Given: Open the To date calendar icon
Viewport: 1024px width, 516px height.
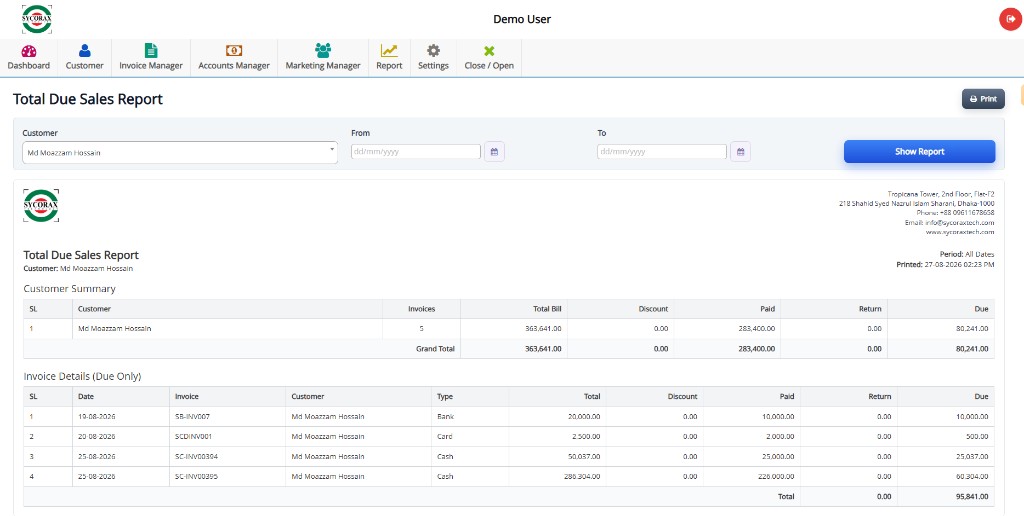Looking at the screenshot, I should pyautogui.click(x=741, y=152).
